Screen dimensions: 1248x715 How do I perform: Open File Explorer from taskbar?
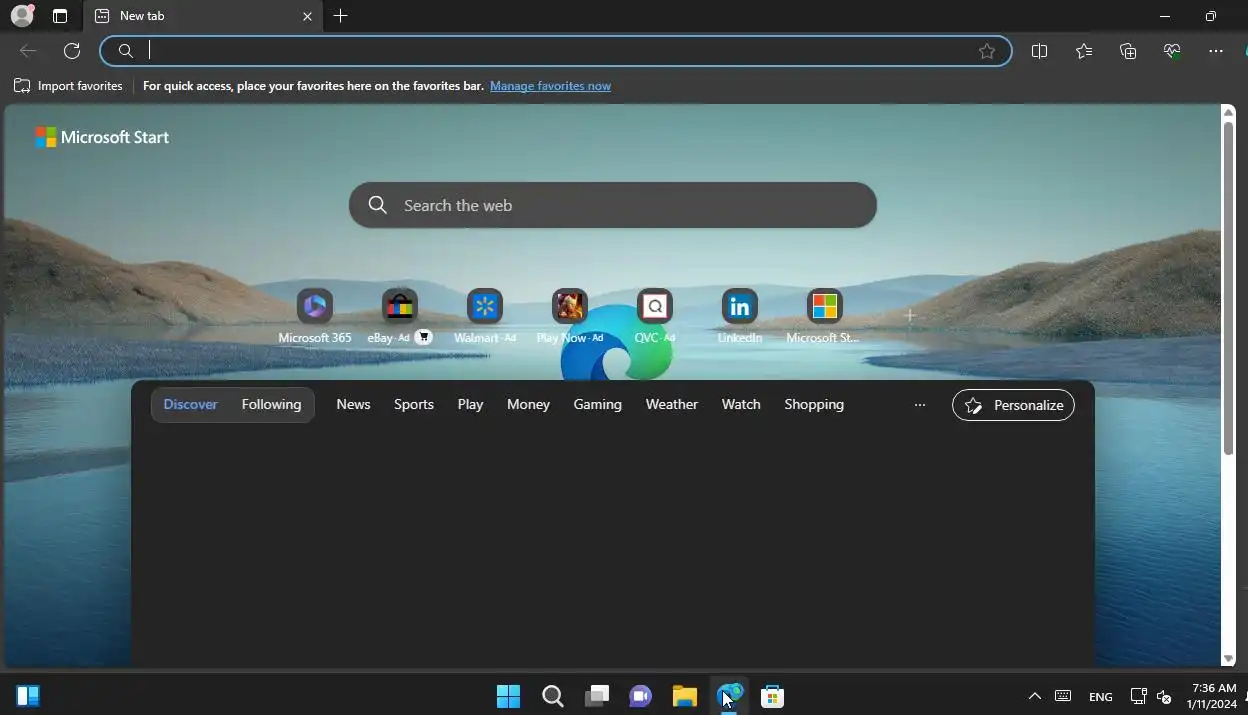tap(684, 696)
